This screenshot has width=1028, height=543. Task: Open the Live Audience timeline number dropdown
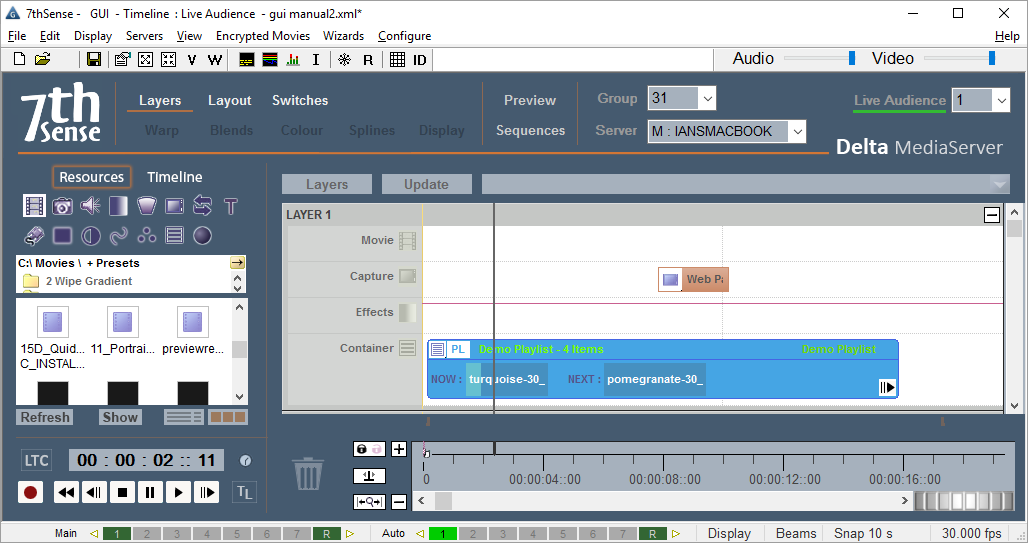1001,100
